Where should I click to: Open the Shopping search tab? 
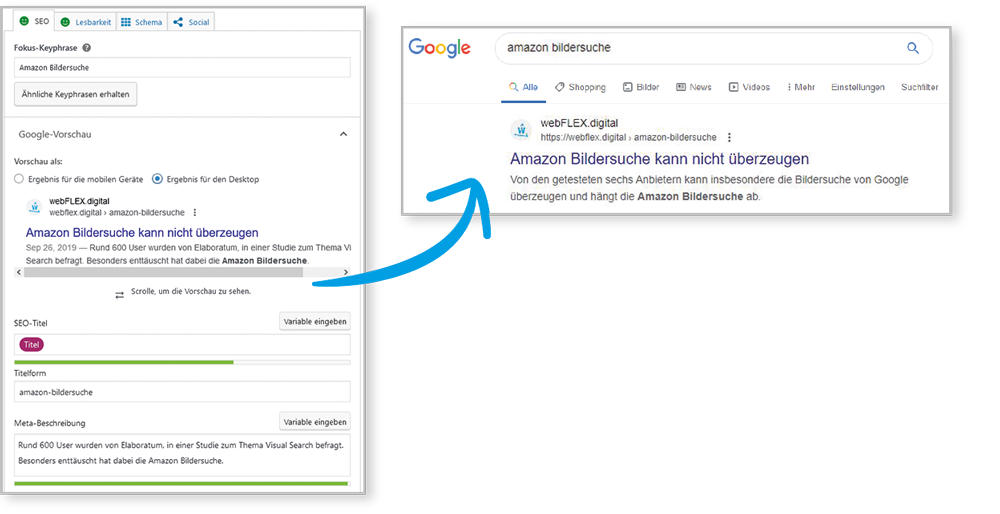(x=580, y=87)
